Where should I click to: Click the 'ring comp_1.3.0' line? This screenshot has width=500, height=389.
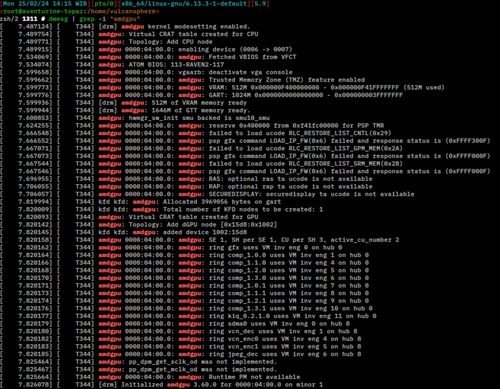pyautogui.click(x=289, y=278)
